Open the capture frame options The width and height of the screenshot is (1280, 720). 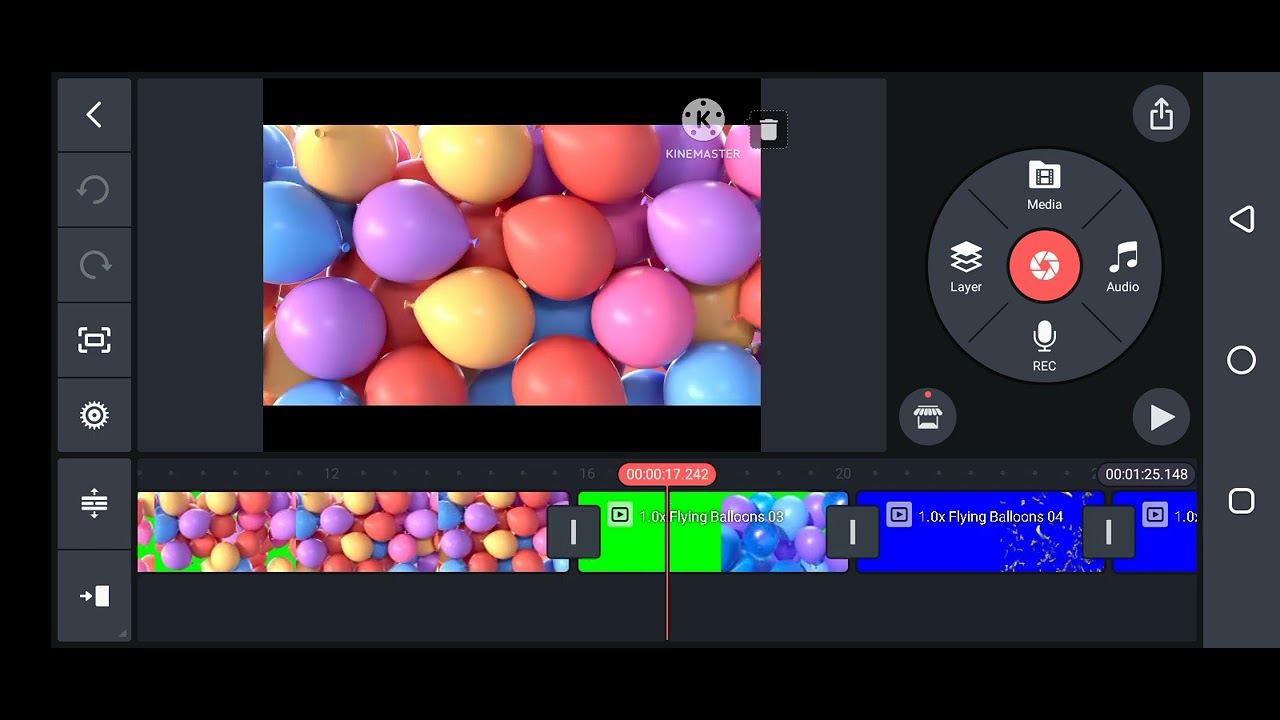pyautogui.click(x=94, y=340)
